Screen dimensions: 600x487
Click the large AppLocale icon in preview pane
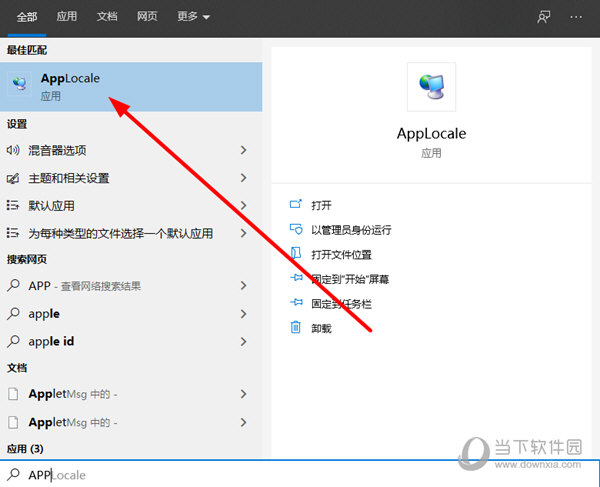tap(431, 87)
